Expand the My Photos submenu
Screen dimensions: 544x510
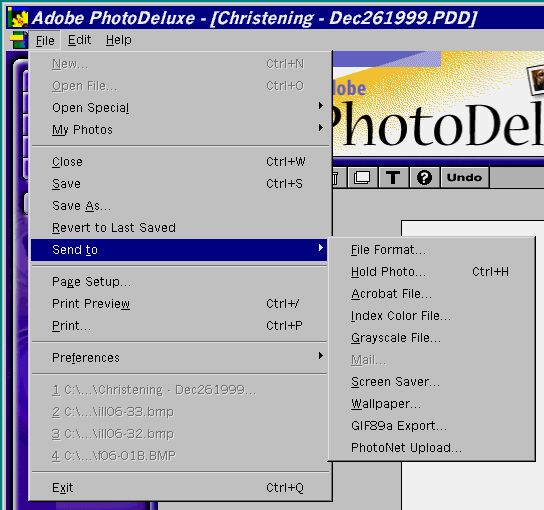pos(179,129)
